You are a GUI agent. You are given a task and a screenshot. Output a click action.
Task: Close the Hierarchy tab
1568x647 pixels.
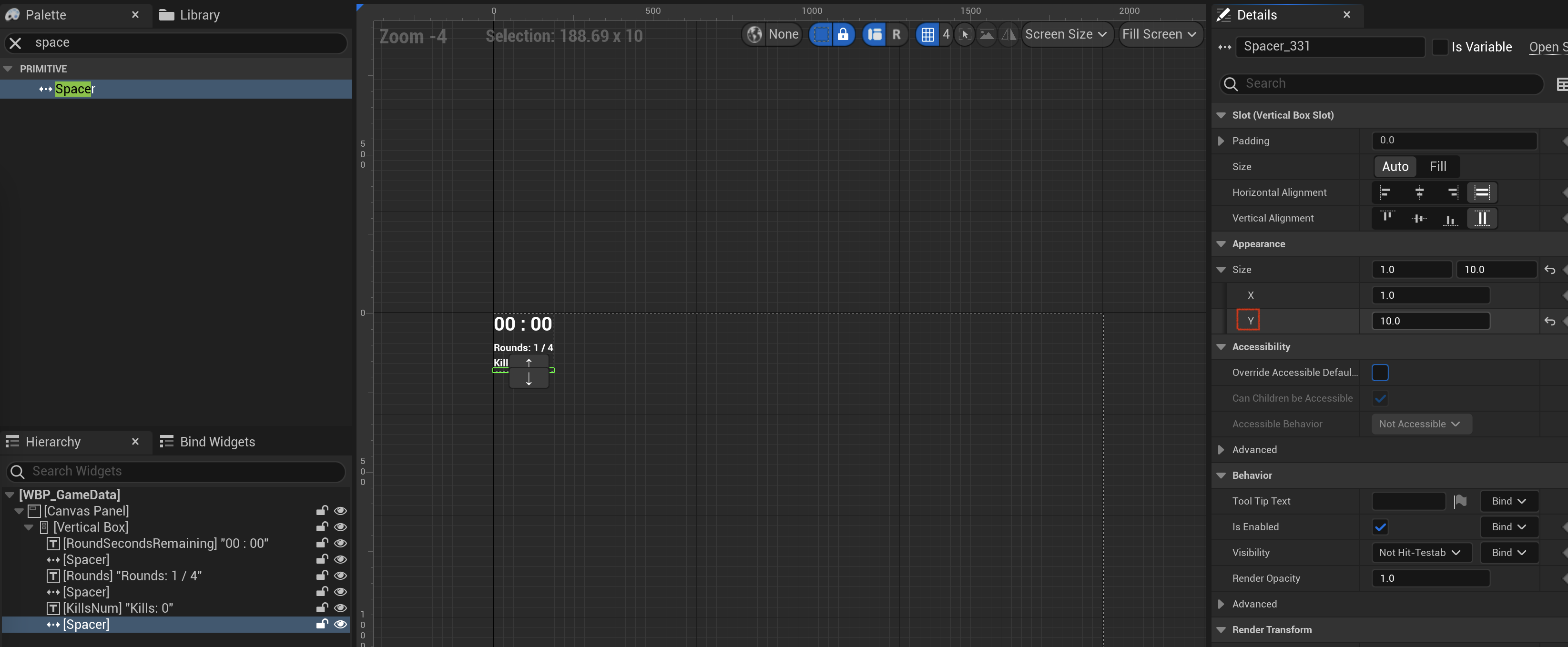click(135, 442)
